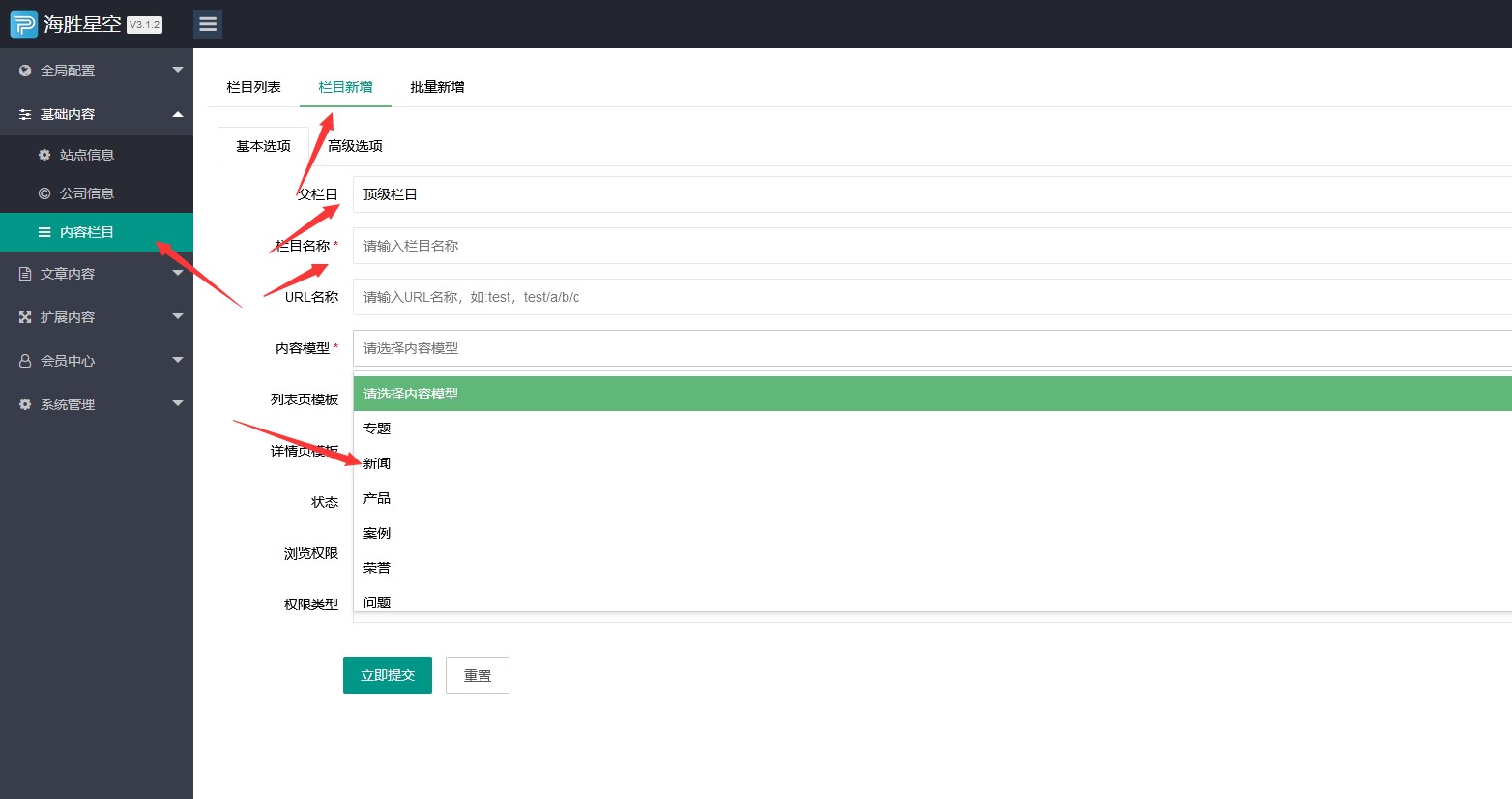This screenshot has height=799, width=1512.
Task: Select 产品 from the model list
Action: (x=932, y=498)
